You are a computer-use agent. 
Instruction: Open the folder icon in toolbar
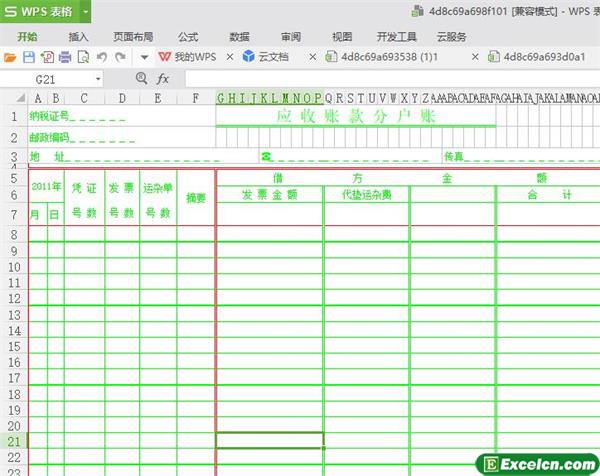pyautogui.click(x=10, y=57)
